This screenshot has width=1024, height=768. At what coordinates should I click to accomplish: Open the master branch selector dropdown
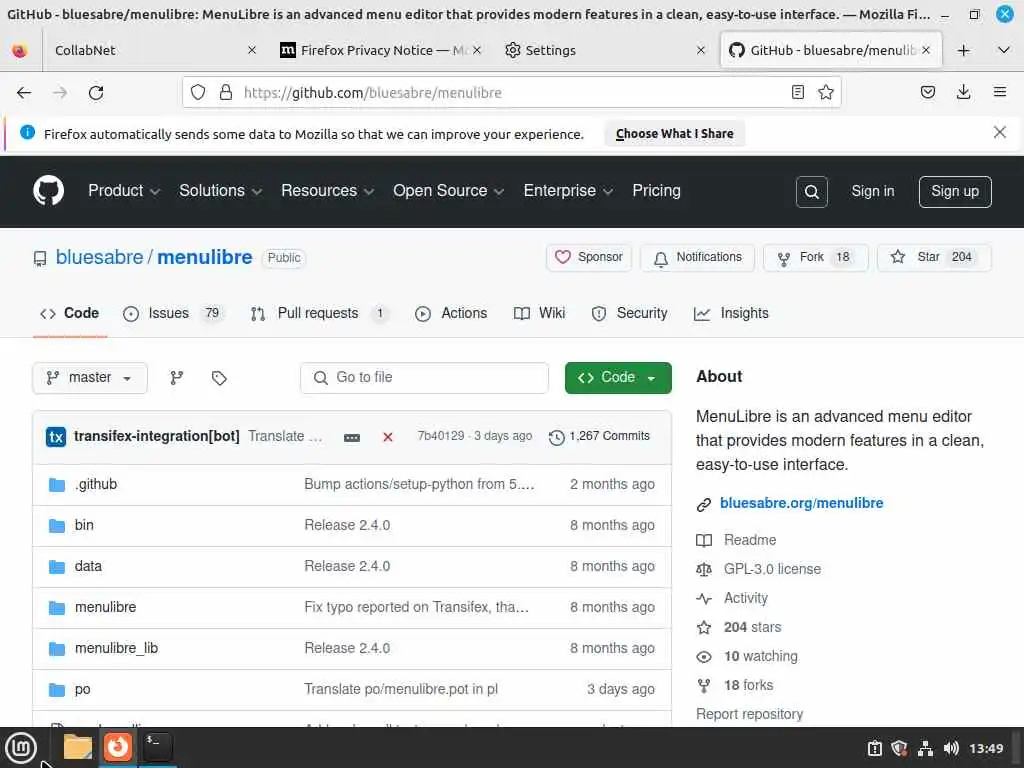pyautogui.click(x=89, y=378)
